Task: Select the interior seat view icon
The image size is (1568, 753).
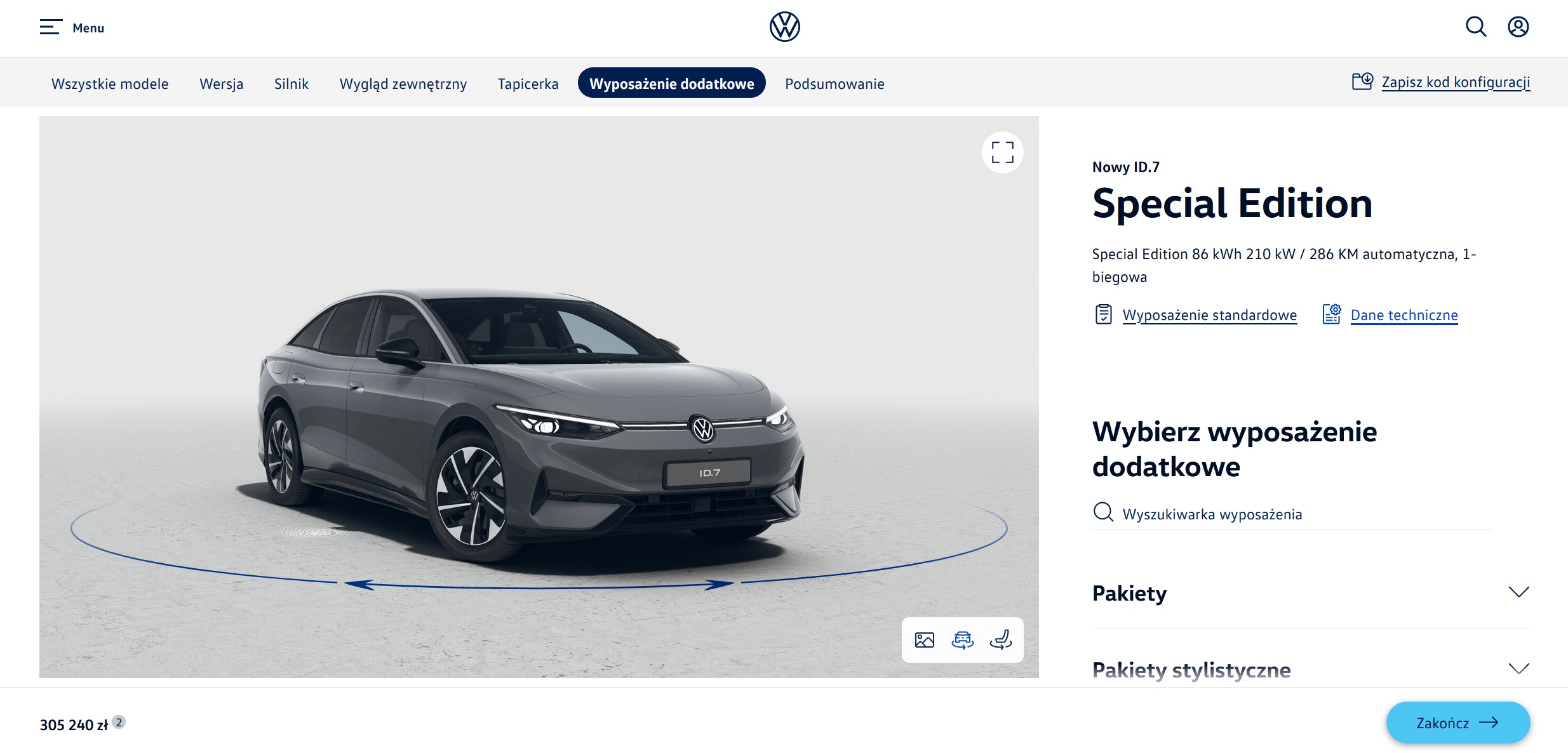Action: (1001, 640)
